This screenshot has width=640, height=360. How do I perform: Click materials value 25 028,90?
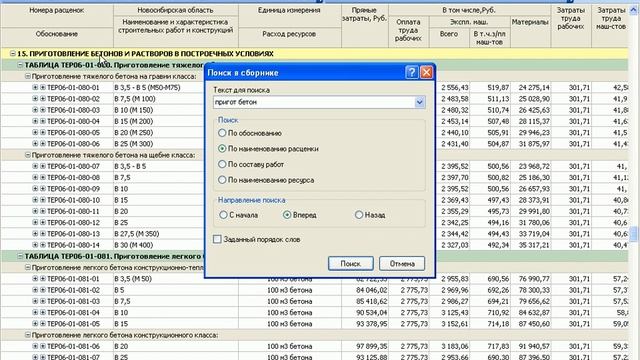pos(534,99)
